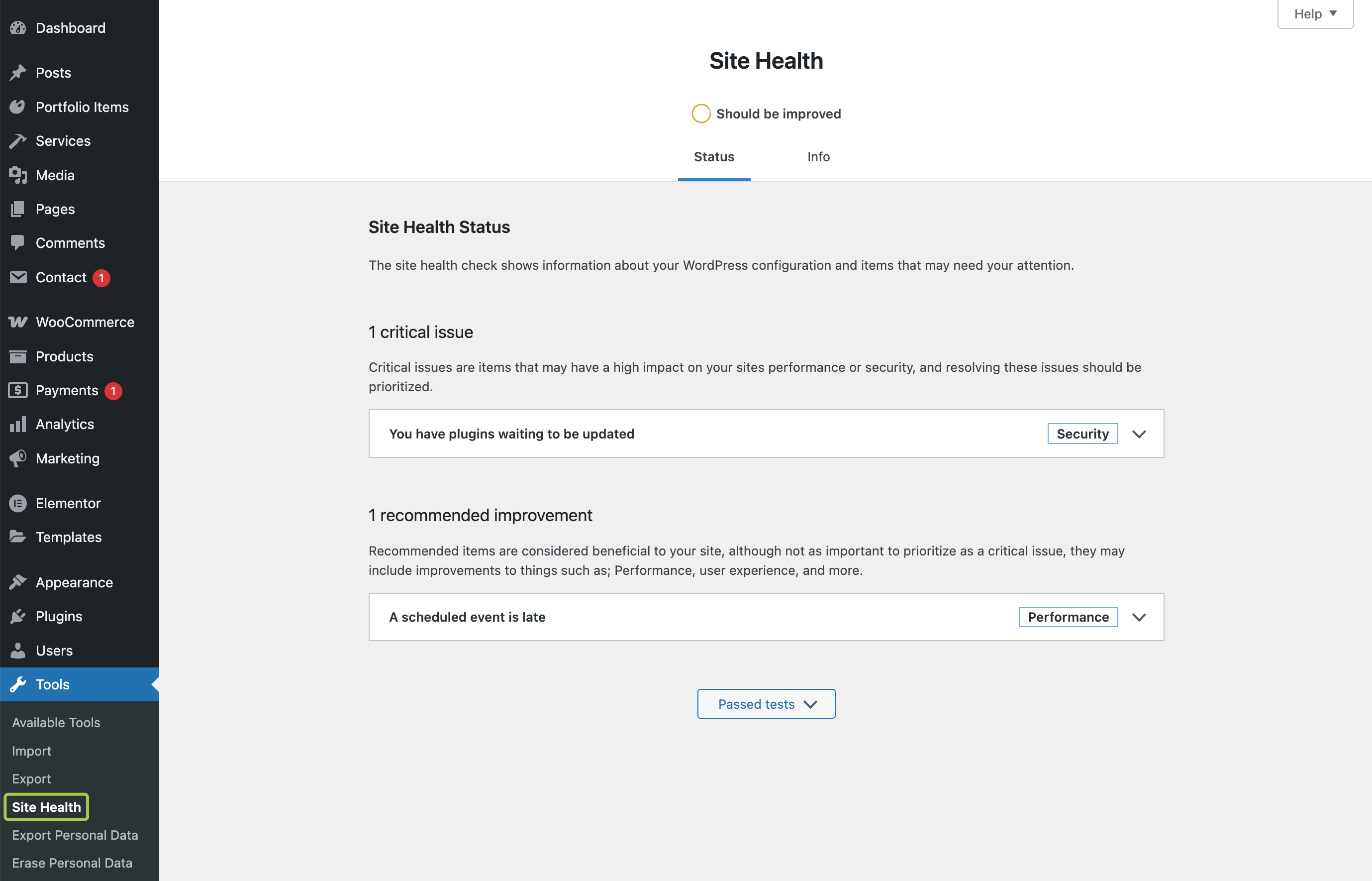Click the Dashboard gauge icon
This screenshot has width=1372, height=881.
pos(18,27)
